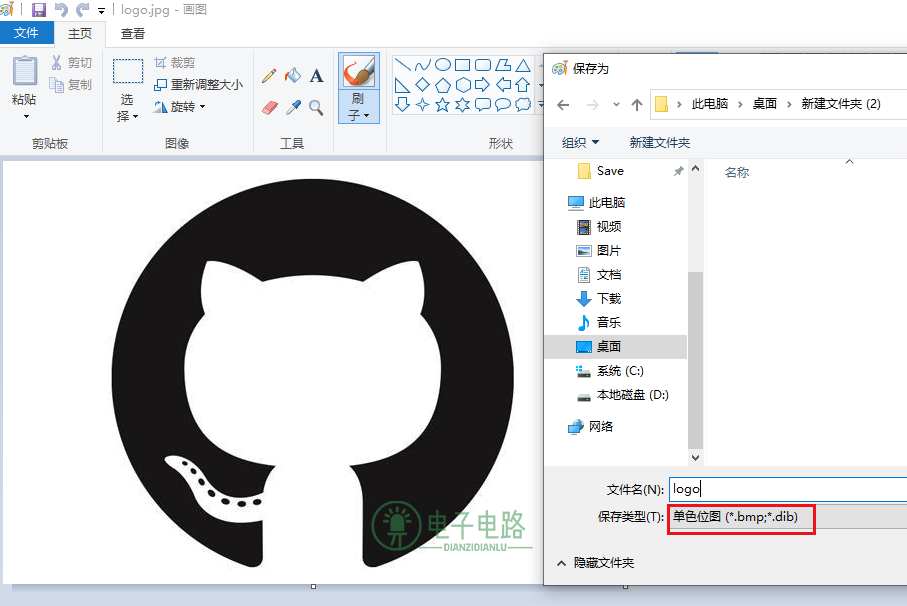The image size is (907, 606).
Task: Open the Organize (组织) dropdown
Action: click(x=580, y=142)
